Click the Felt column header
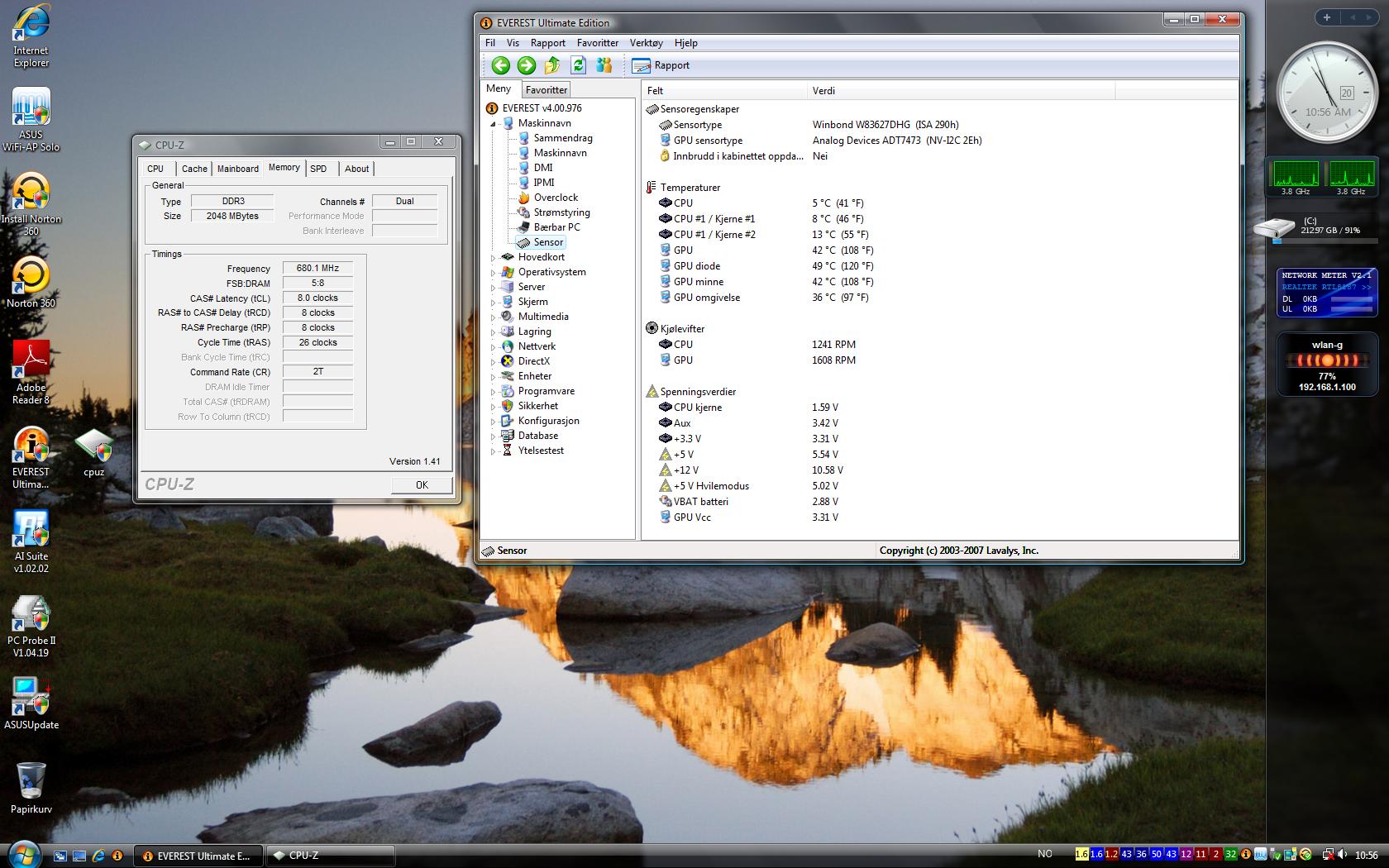 coord(724,91)
